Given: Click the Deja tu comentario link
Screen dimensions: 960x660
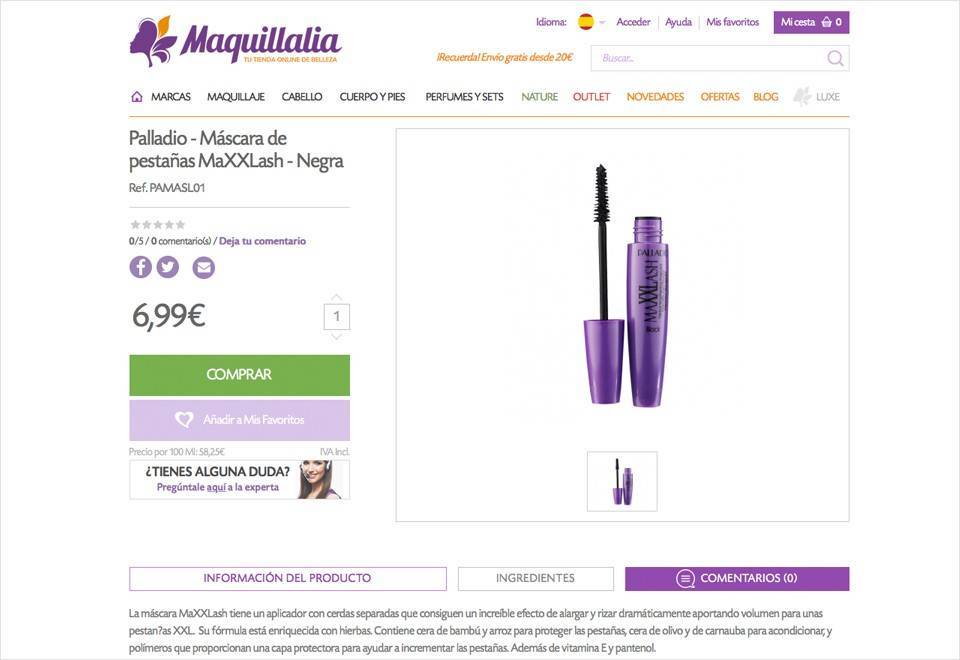Looking at the screenshot, I should (x=262, y=241).
